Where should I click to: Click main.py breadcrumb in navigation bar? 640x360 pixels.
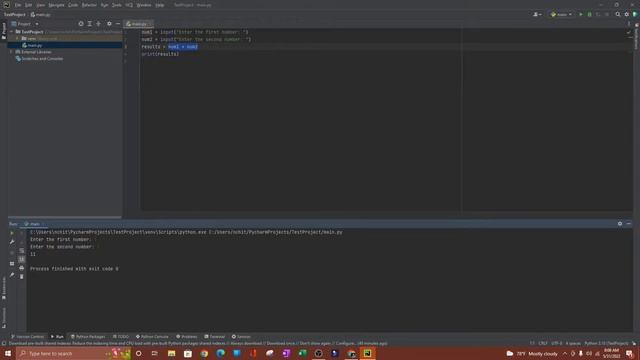(x=40, y=15)
